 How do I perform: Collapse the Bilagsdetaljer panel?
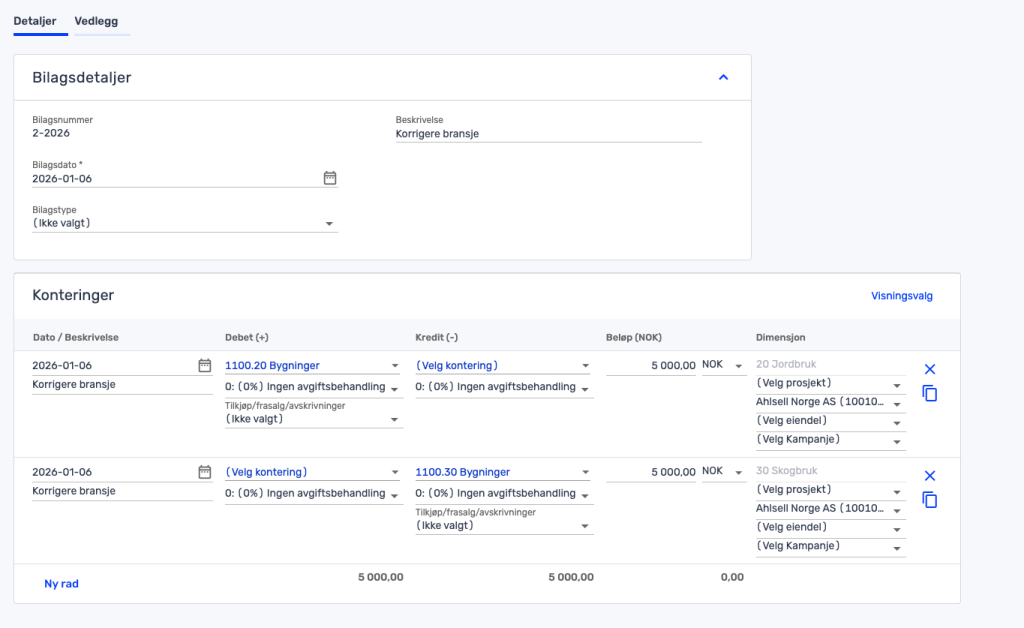tap(724, 77)
